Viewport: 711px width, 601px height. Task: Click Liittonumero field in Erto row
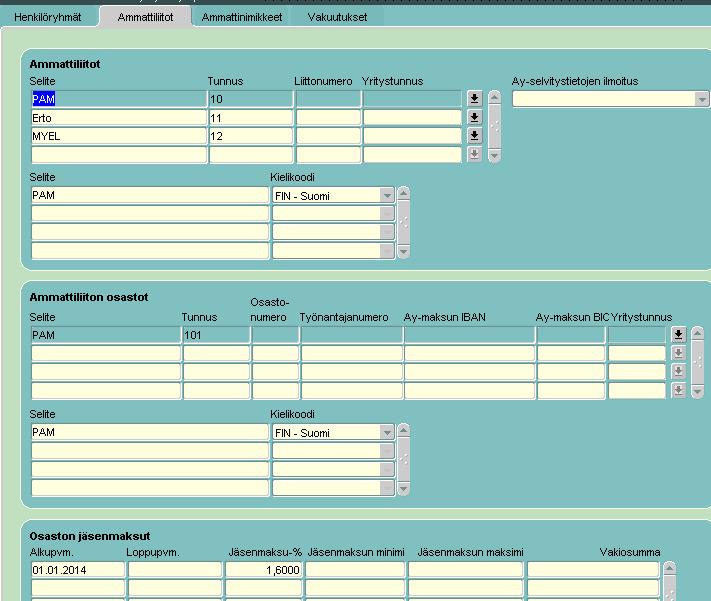pos(328,118)
